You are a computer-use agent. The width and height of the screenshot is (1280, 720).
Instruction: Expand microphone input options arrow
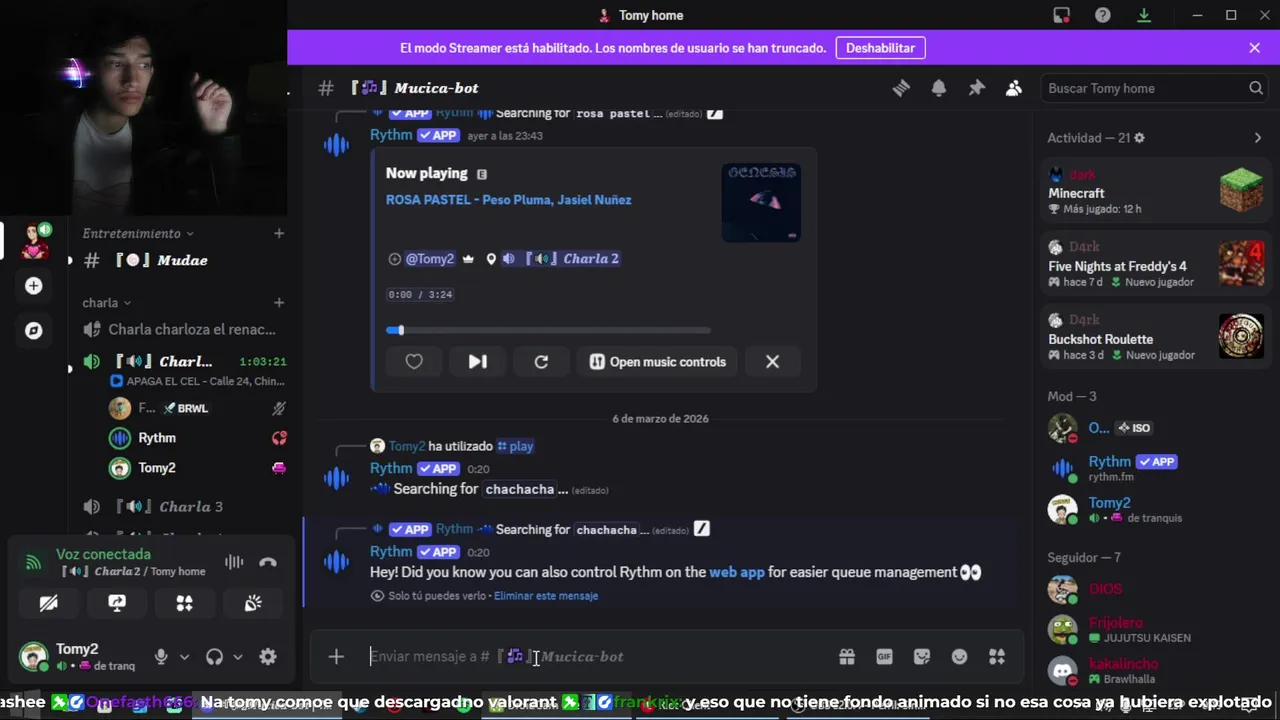(184, 657)
